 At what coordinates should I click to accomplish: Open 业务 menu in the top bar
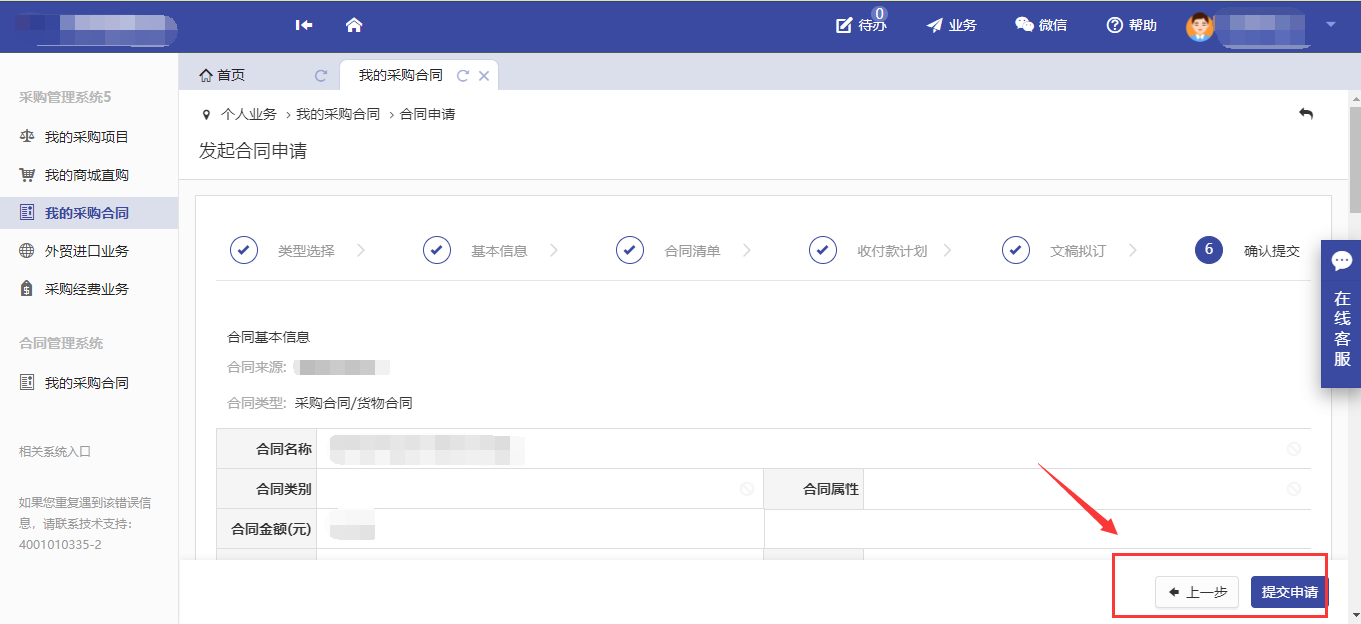point(951,25)
